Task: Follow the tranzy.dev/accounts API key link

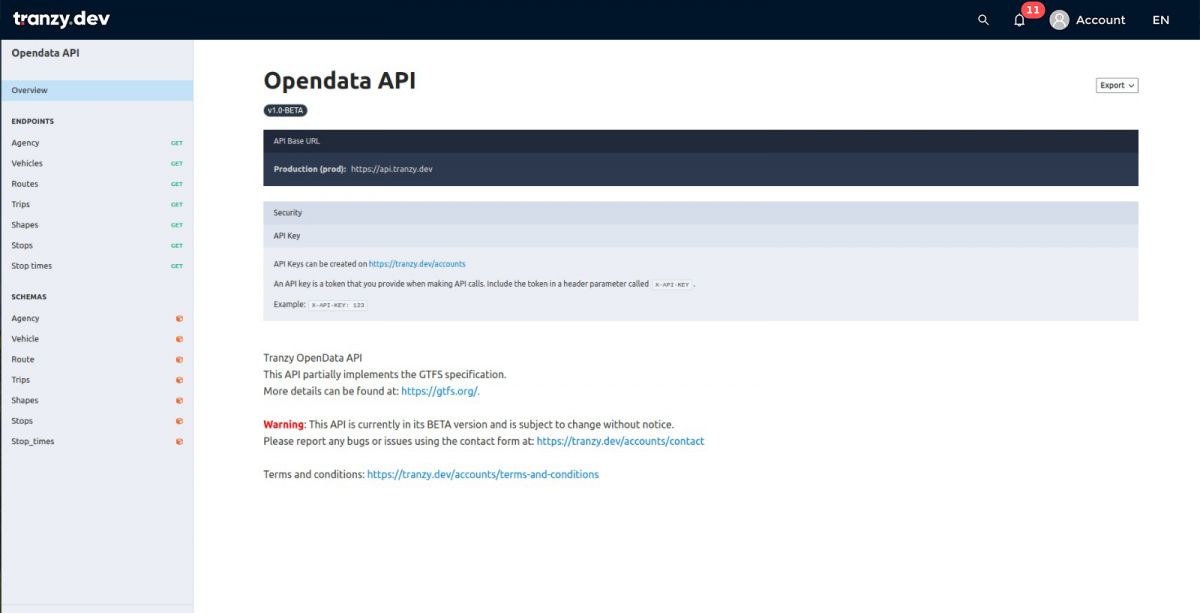Action: 417,264
